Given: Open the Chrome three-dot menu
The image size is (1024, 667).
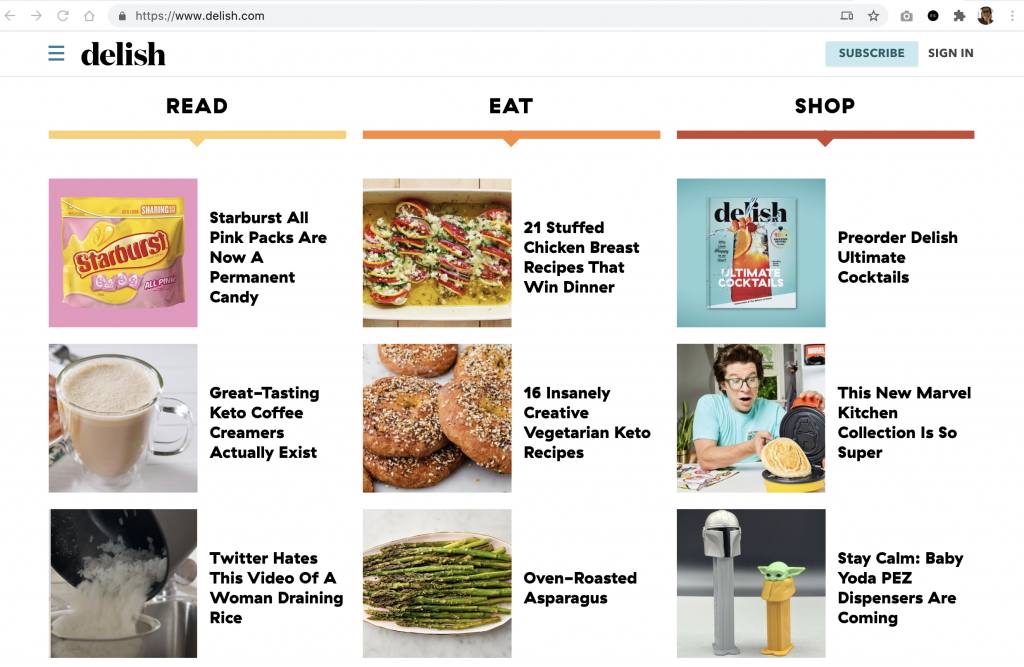Looking at the screenshot, I should 1010,16.
